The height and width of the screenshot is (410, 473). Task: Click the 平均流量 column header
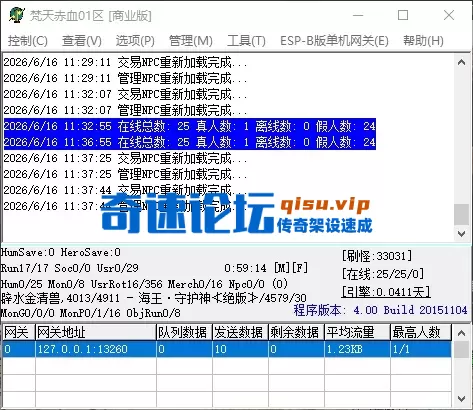click(x=357, y=332)
